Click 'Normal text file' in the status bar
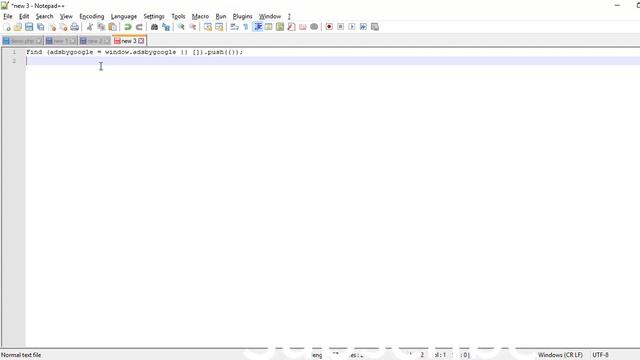 pos(21,355)
